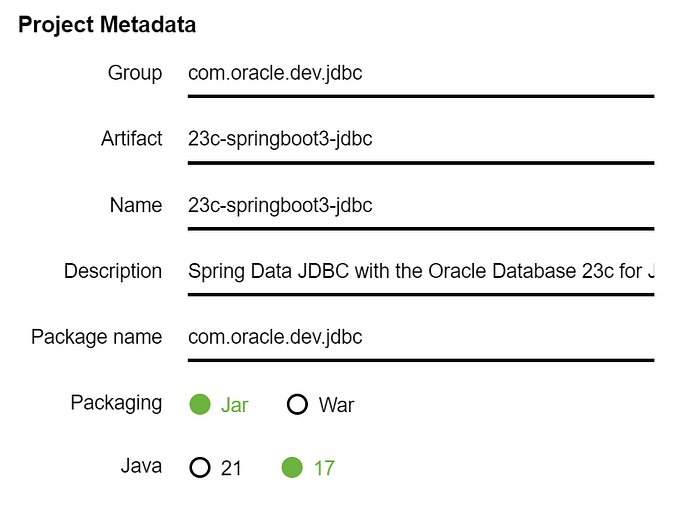
Task: Choose Java 17 radio button
Action: (x=292, y=467)
